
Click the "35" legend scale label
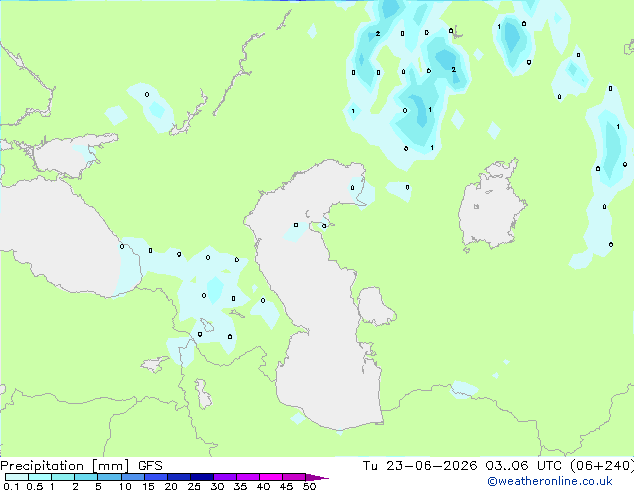click(x=240, y=486)
